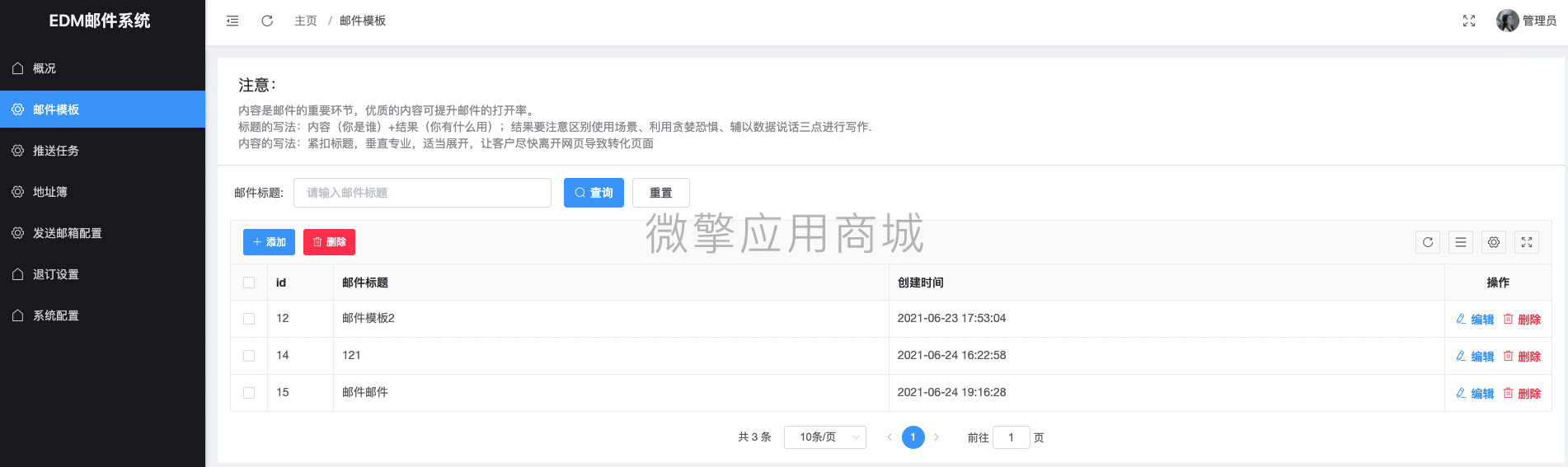Edit the 邮件邮件 row
Image resolution: width=1568 pixels, height=467 pixels.
pos(1475,394)
